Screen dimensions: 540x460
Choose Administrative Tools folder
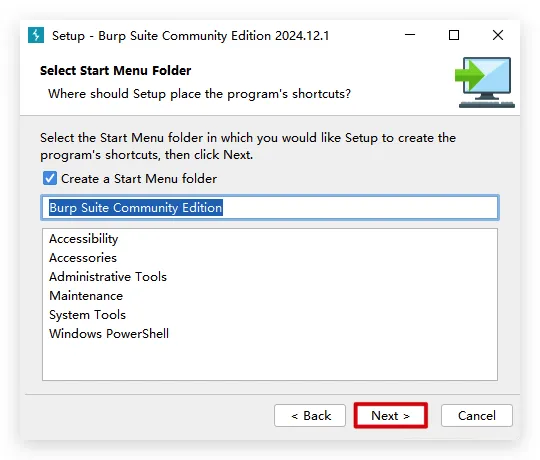[108, 276]
